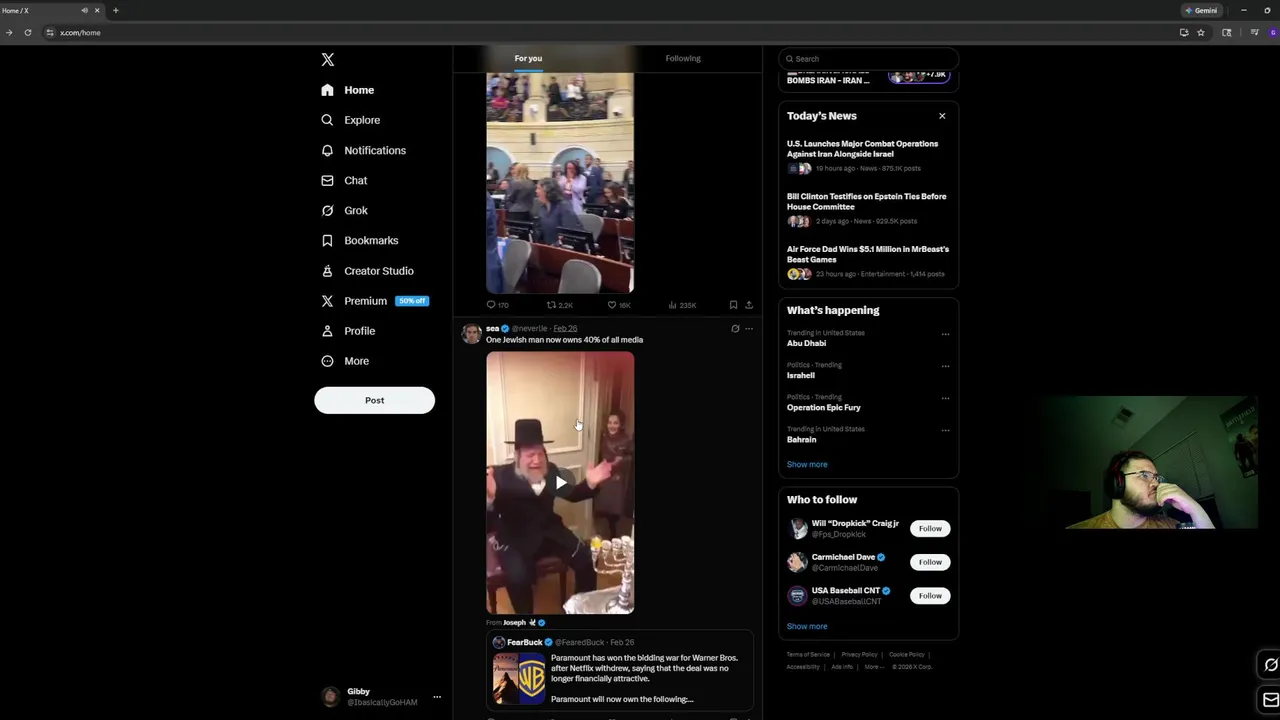Open Creator Studio
The width and height of the screenshot is (1280, 720).
367,271
